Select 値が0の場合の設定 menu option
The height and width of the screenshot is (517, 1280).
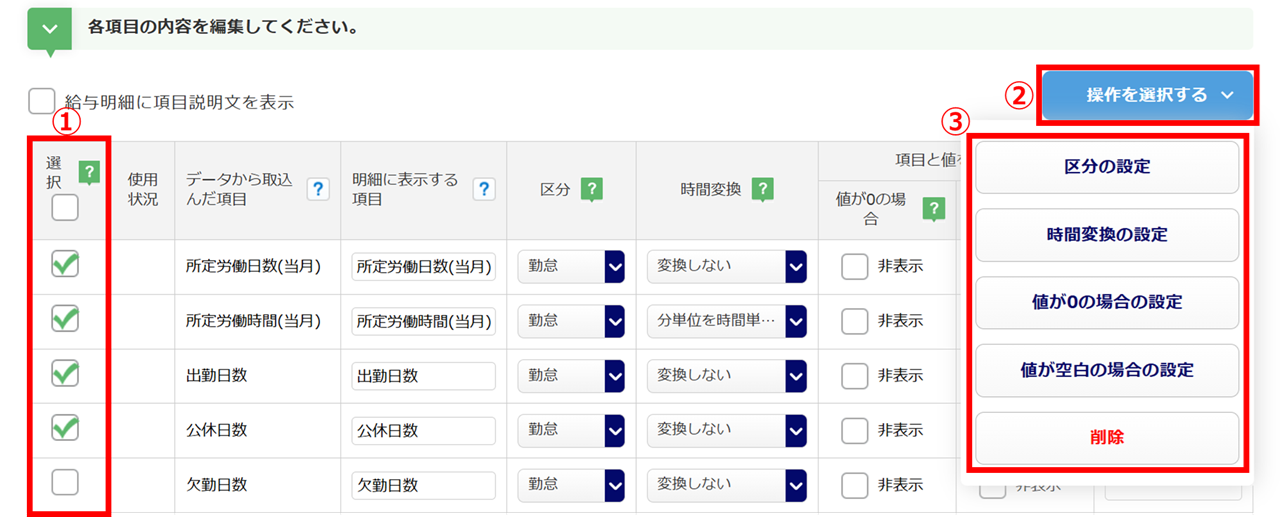(x=1107, y=302)
